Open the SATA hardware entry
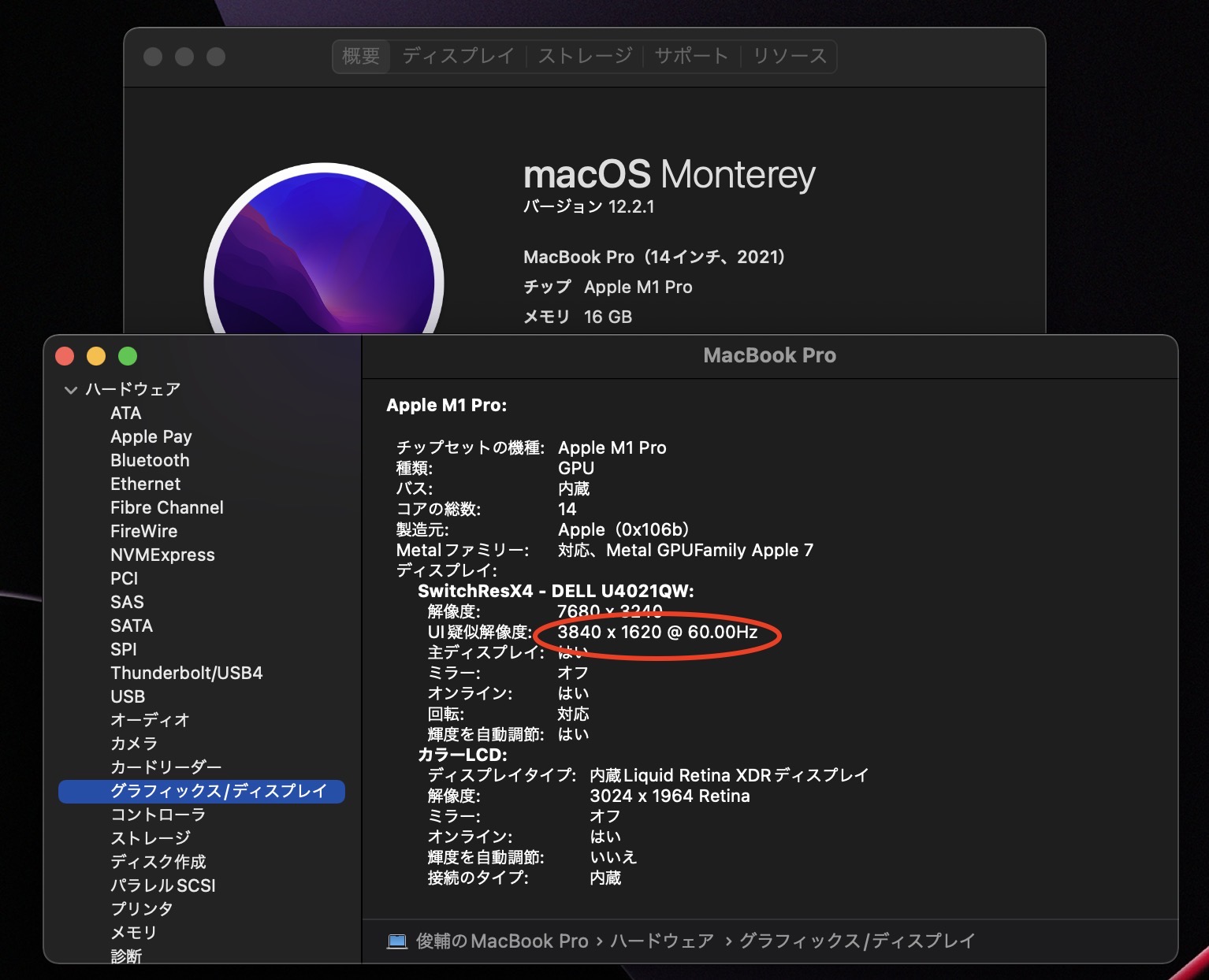1209x980 pixels. coord(132,625)
